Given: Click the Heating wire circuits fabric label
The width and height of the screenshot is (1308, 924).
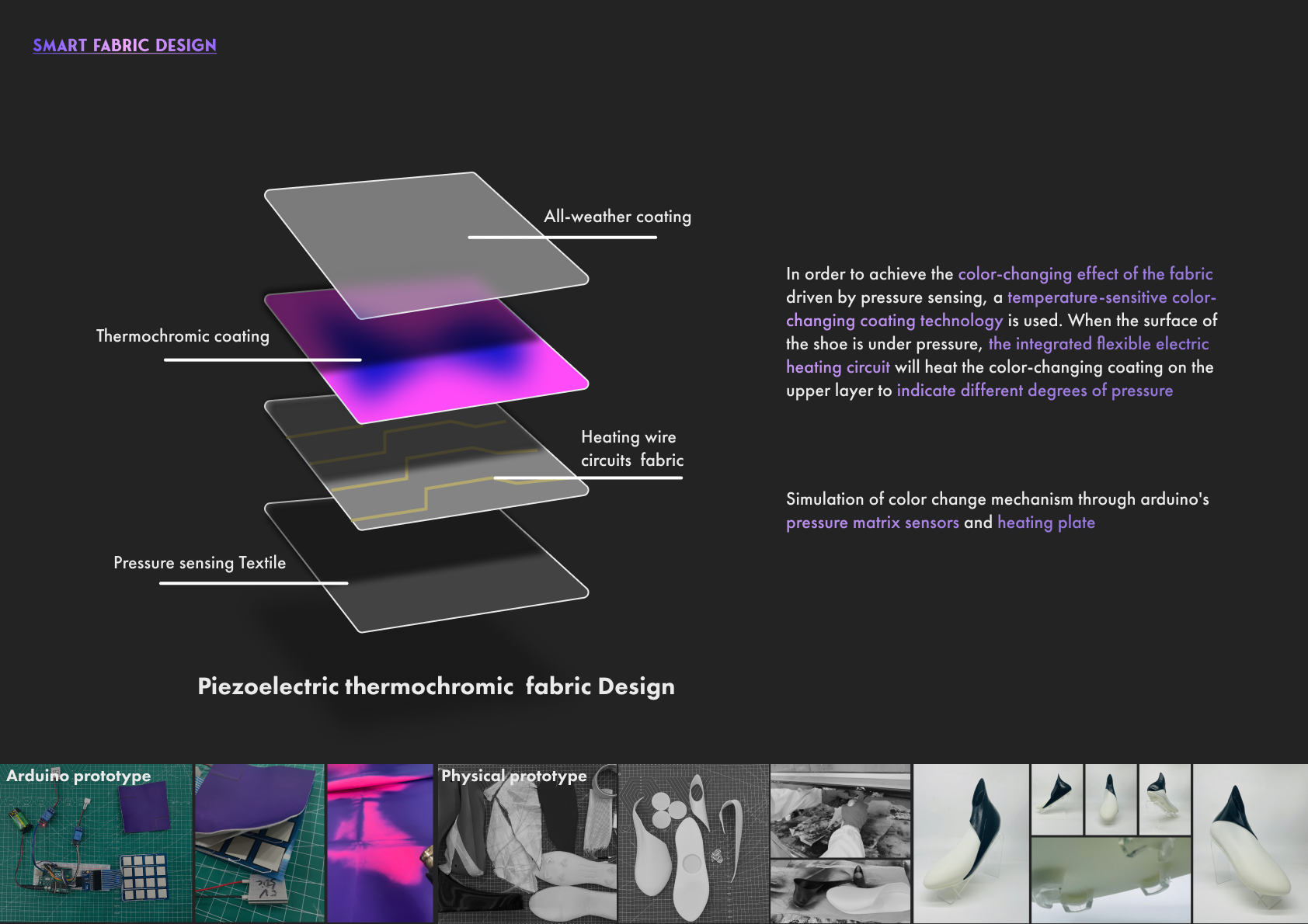Looking at the screenshot, I should pyautogui.click(x=631, y=449).
